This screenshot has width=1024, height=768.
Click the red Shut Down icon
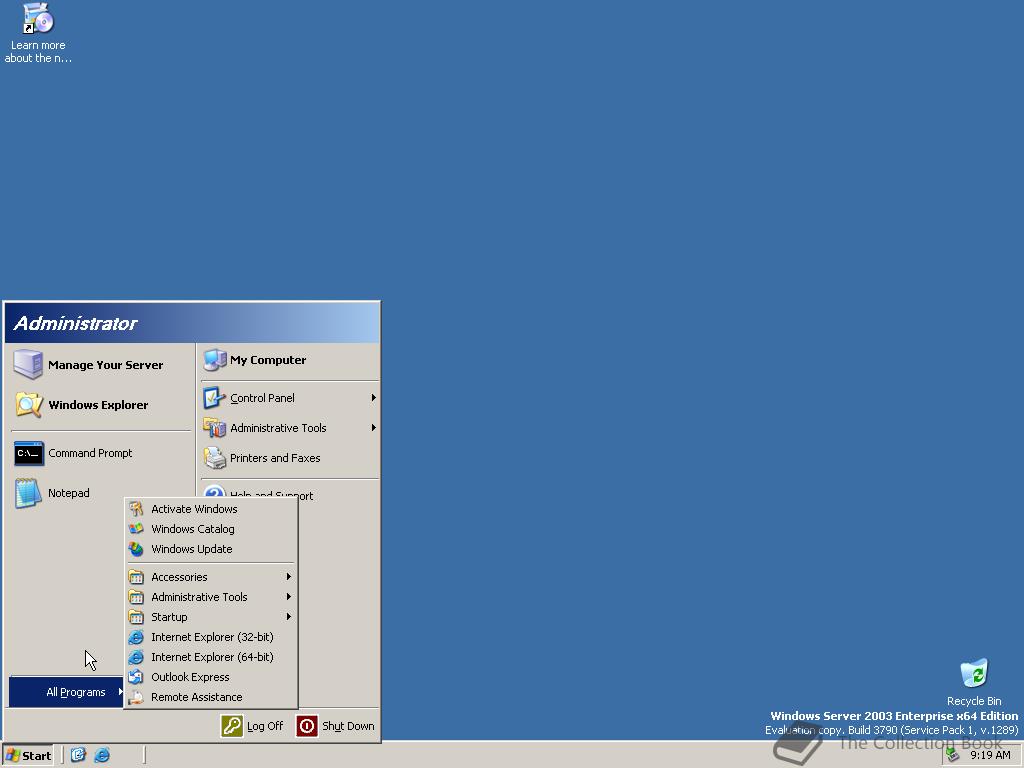(307, 726)
